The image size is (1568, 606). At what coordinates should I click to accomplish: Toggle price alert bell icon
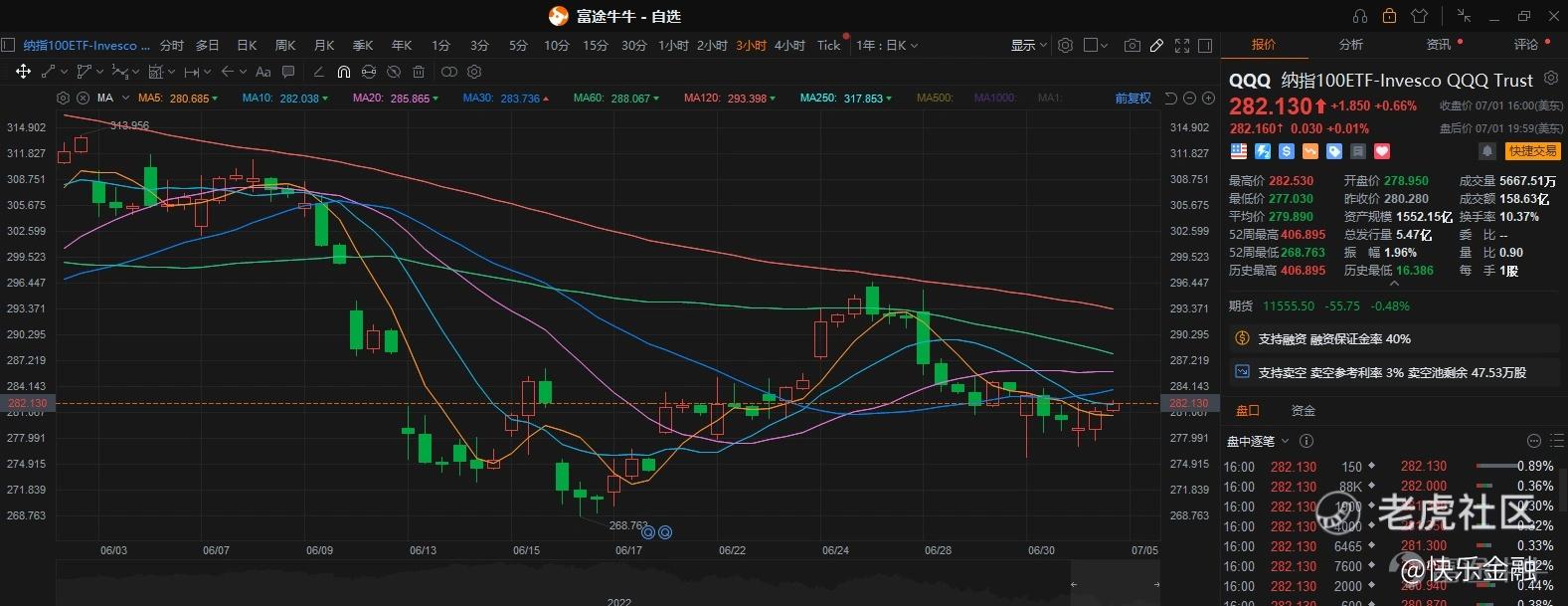(1487, 151)
